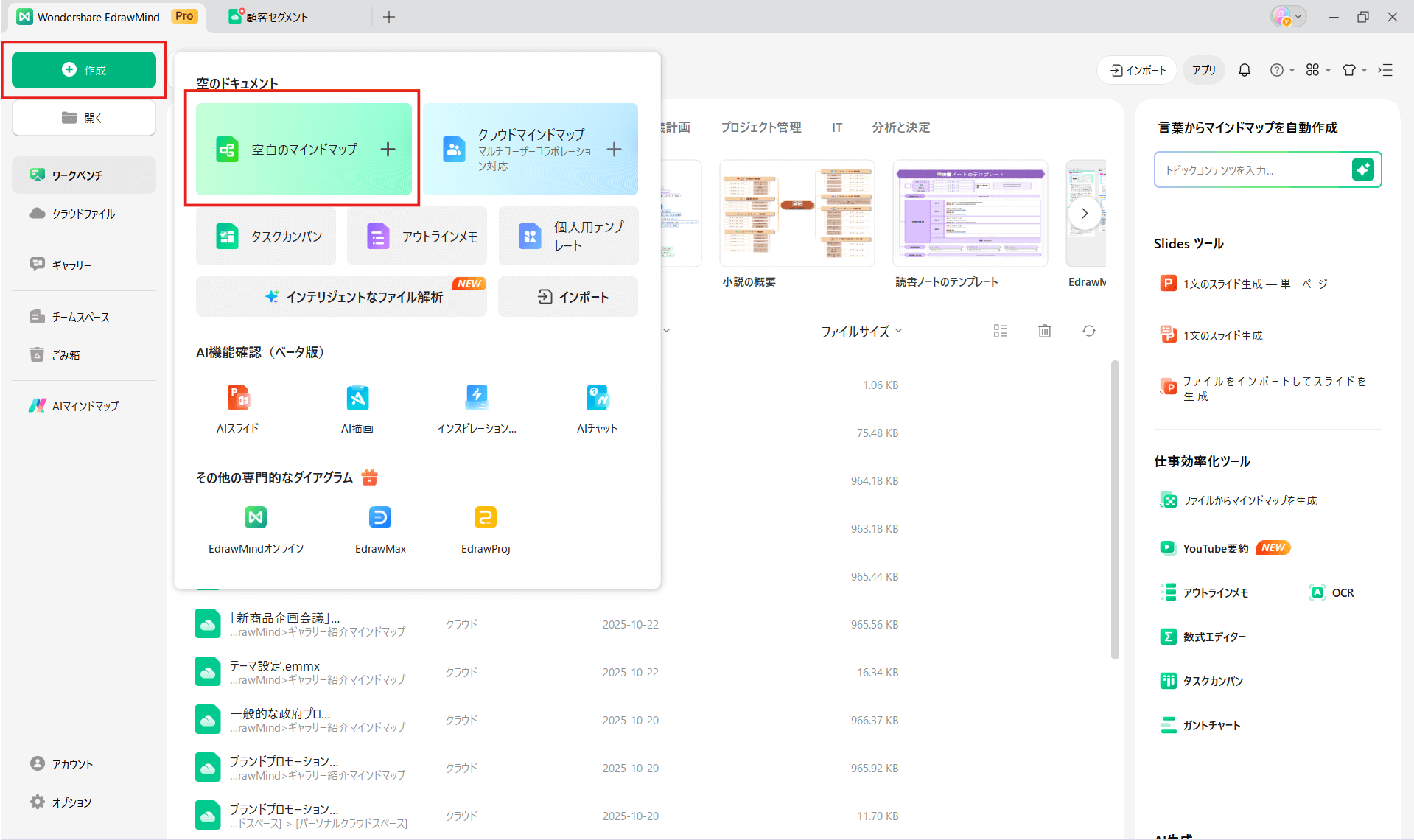Image resolution: width=1414 pixels, height=840 pixels.
Task: Click the notification bell icon
Action: tap(1244, 70)
